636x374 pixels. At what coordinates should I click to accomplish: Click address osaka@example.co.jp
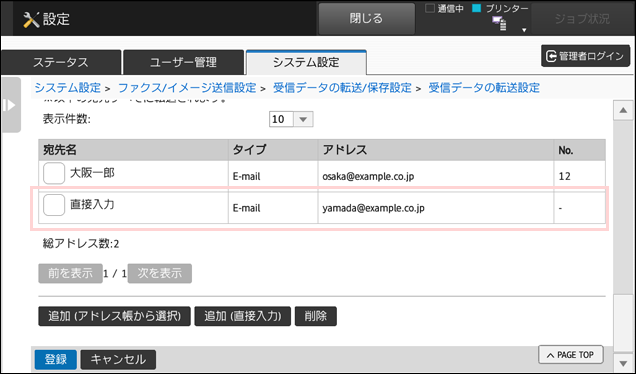point(368,176)
